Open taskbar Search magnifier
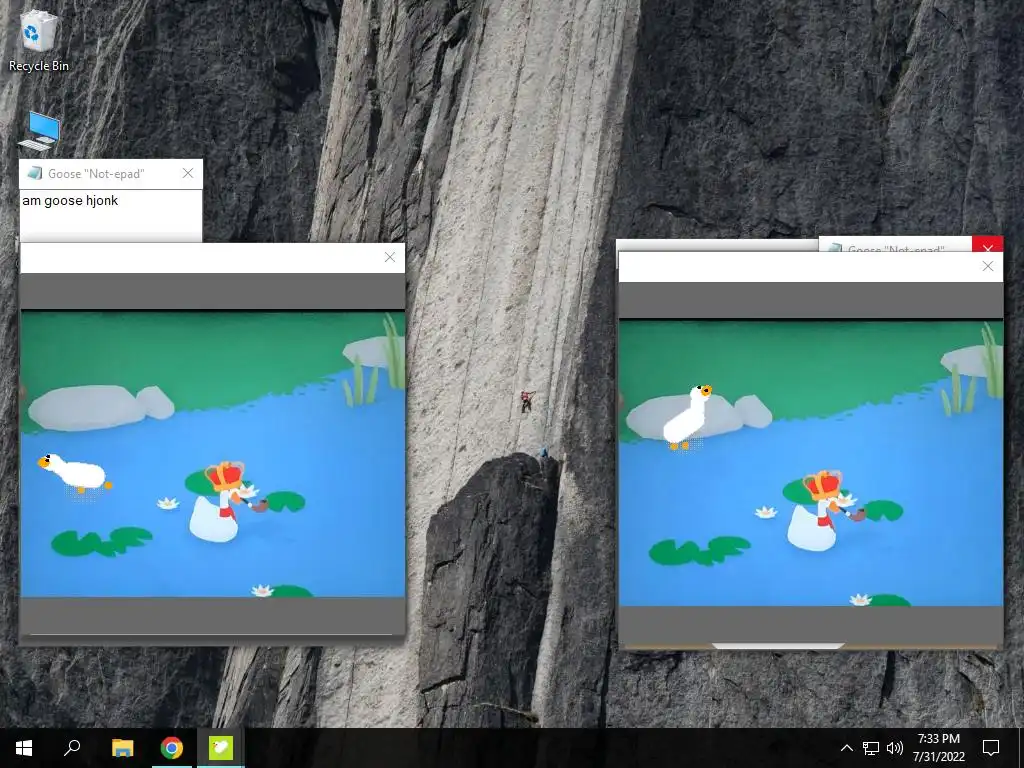The image size is (1024, 768). click(72, 748)
